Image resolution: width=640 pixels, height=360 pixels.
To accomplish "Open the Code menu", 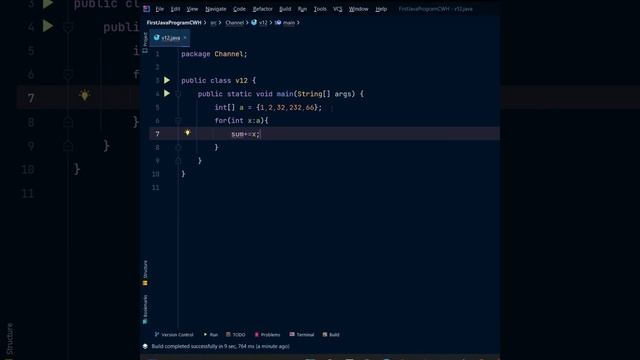I will [239, 9].
